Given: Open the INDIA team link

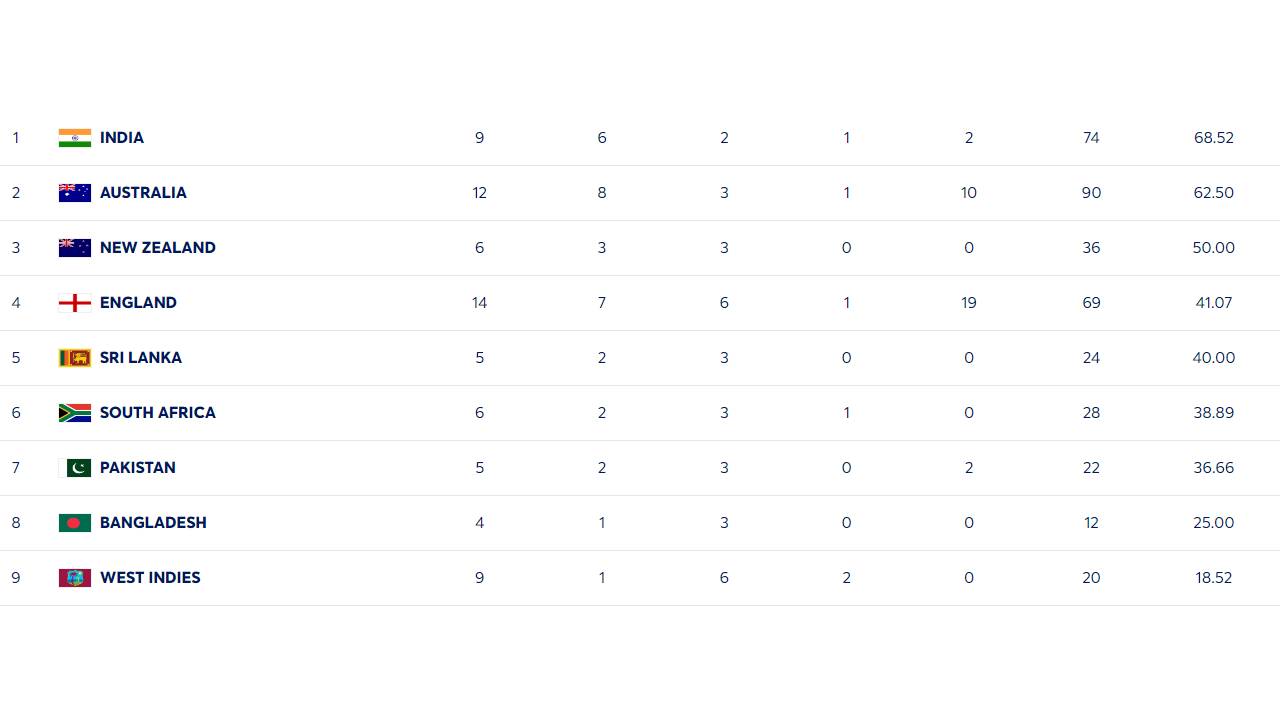Looking at the screenshot, I should [122, 138].
